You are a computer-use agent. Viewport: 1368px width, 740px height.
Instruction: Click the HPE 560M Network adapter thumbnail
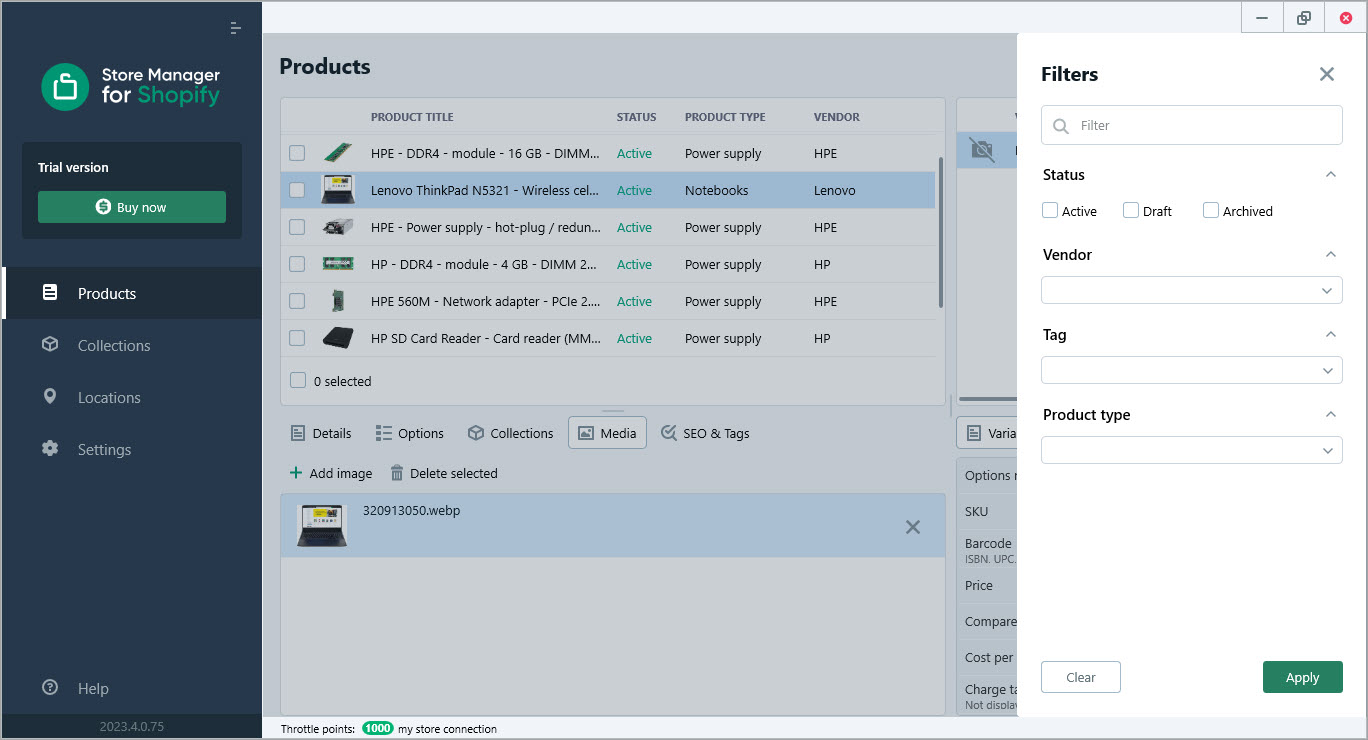(339, 301)
